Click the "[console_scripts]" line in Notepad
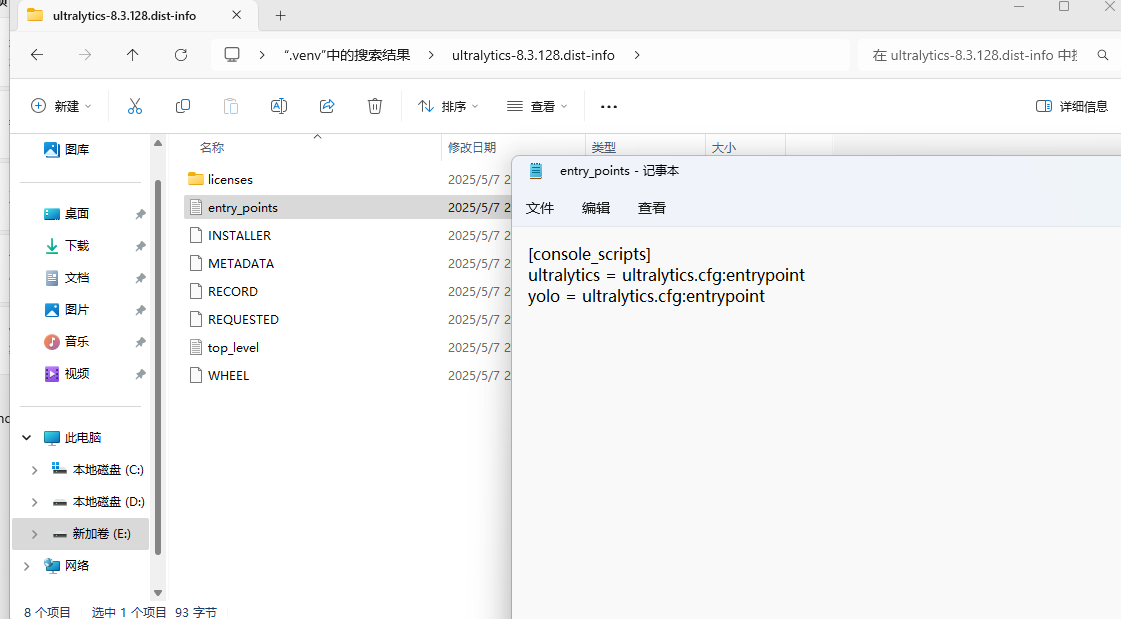This screenshot has width=1121, height=619. point(589,254)
